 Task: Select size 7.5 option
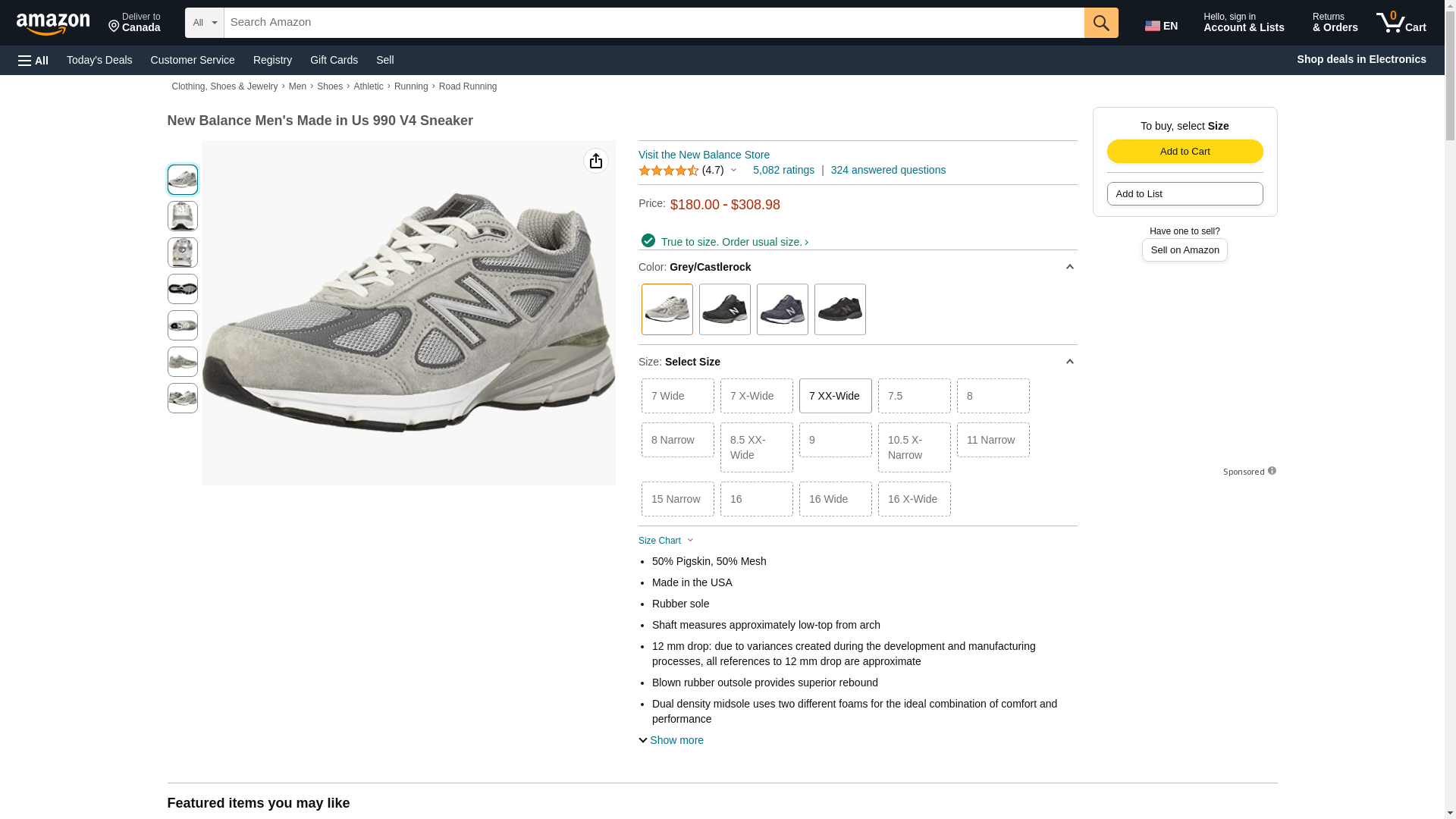point(914,396)
